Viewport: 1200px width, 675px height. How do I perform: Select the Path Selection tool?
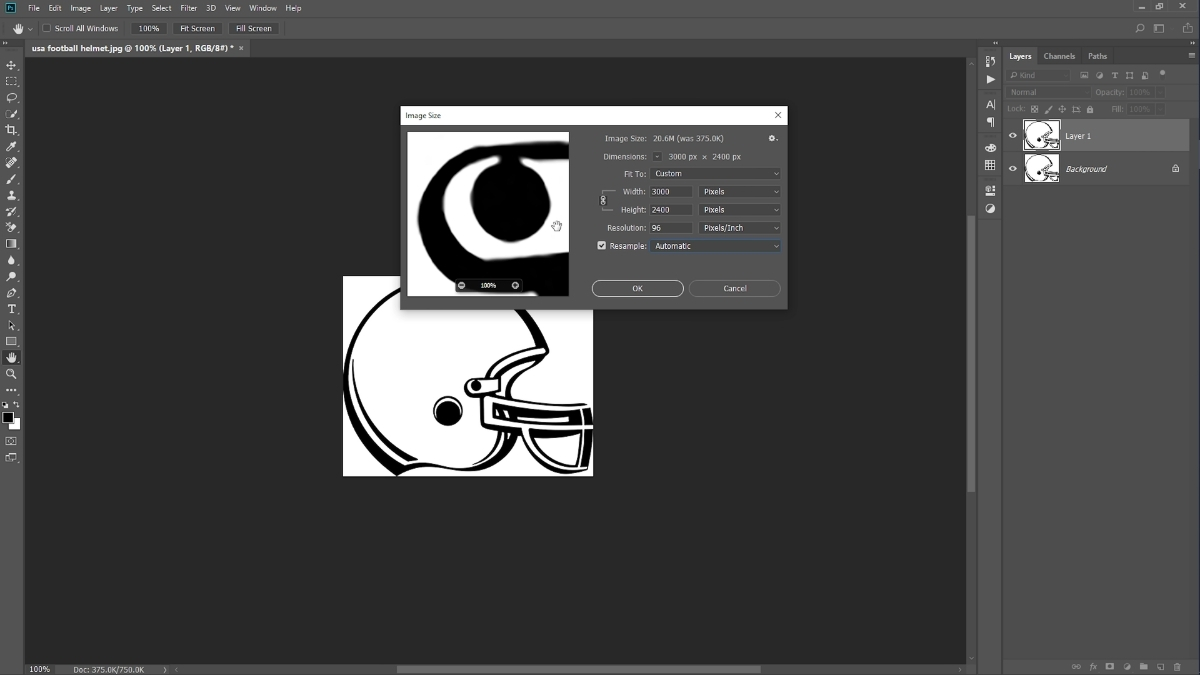(11, 325)
